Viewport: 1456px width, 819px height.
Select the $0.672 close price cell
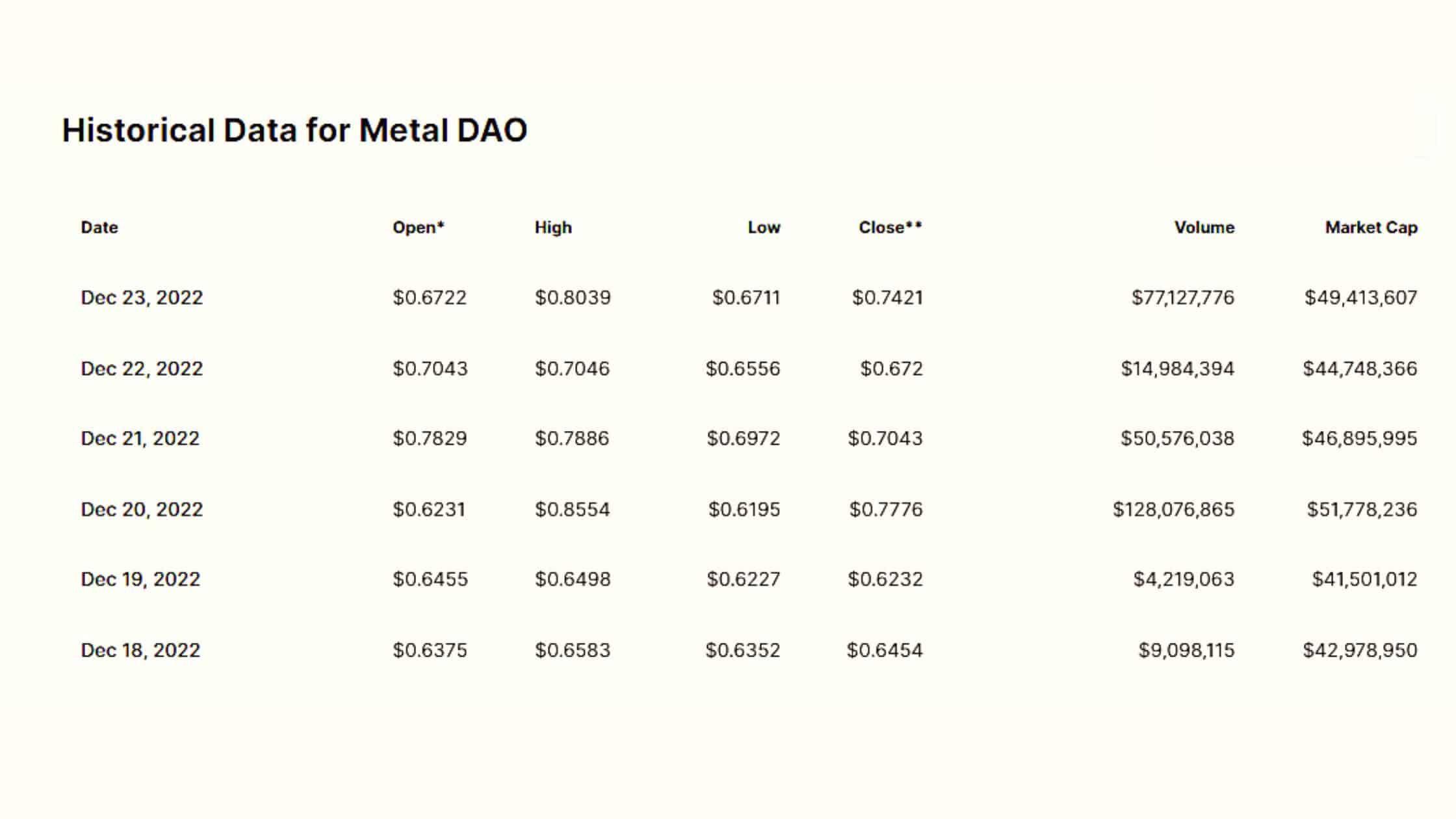892,369
